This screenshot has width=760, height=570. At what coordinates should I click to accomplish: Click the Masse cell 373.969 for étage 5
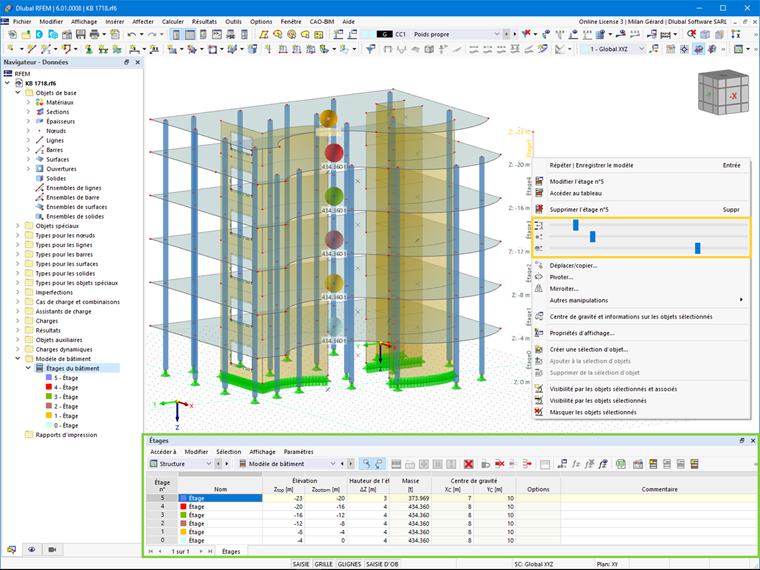(x=411, y=498)
